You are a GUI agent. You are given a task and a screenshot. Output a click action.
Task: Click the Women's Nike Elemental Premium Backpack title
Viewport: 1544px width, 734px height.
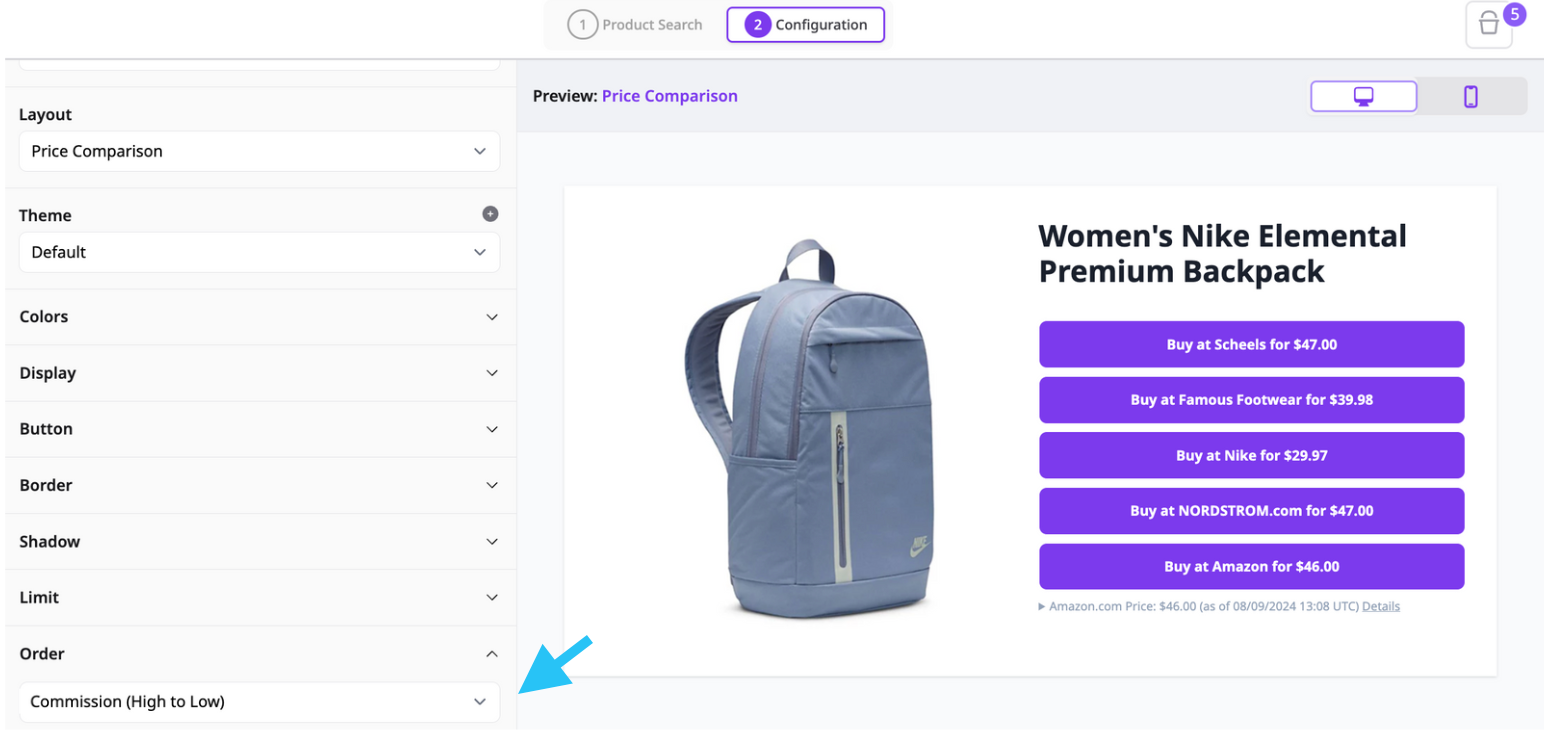[1222, 254]
